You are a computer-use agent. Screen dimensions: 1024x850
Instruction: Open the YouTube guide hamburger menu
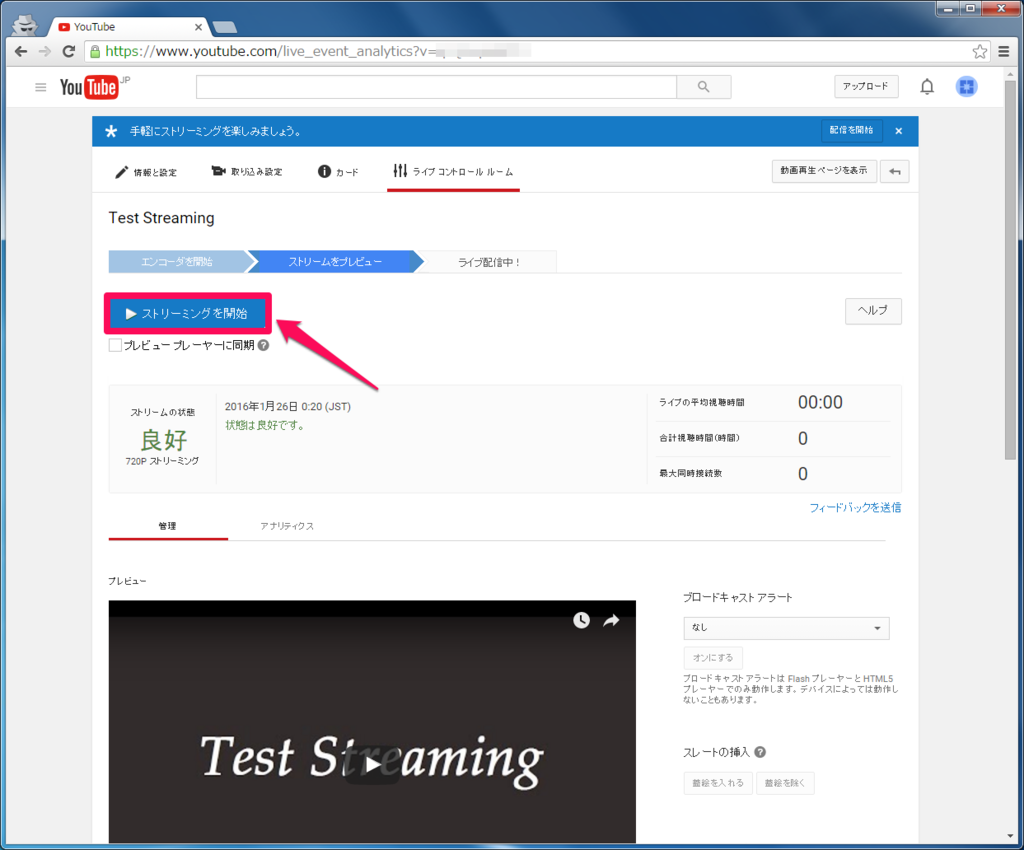click(x=40, y=87)
